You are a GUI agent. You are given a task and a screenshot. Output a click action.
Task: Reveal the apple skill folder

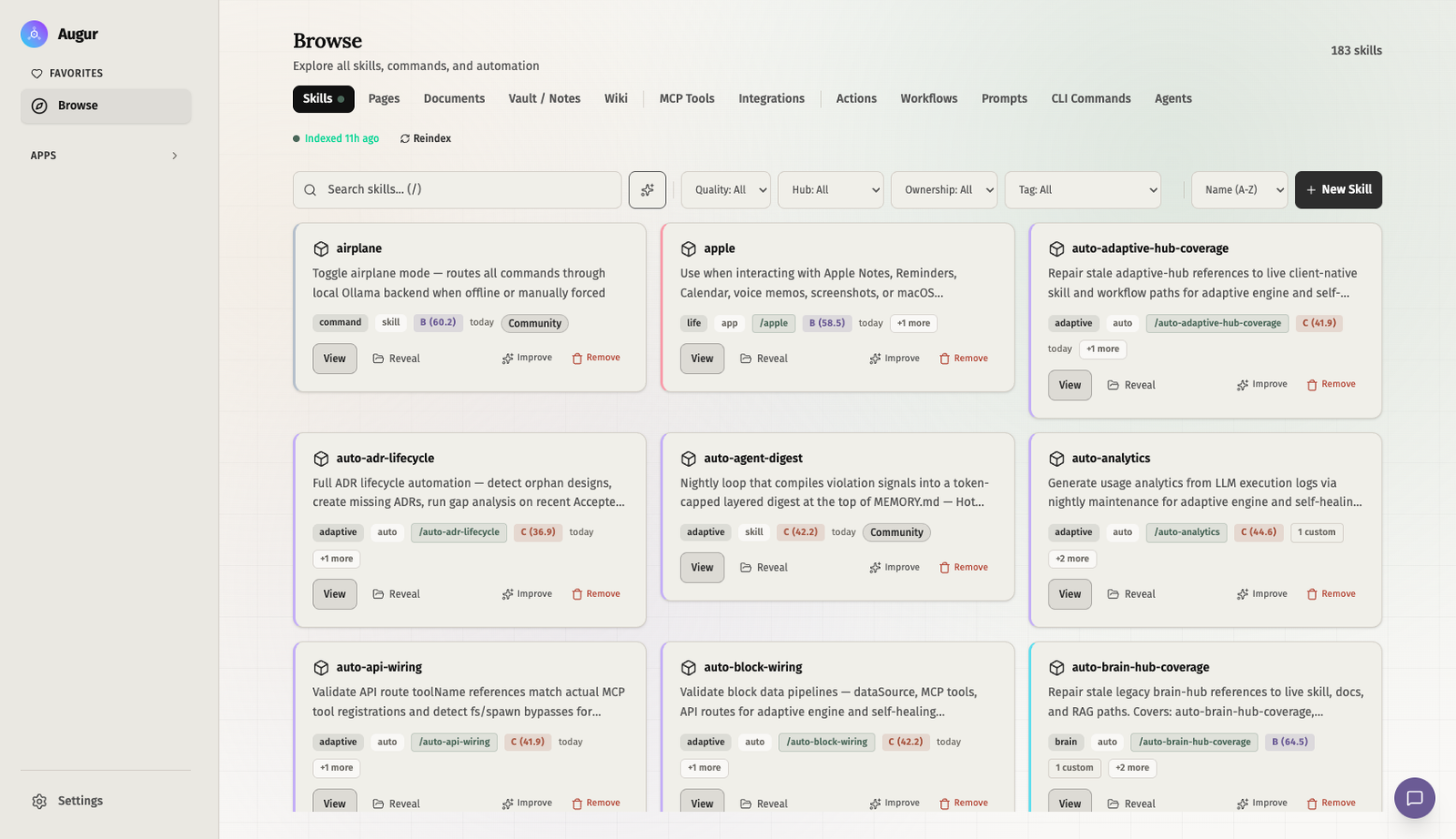(763, 359)
